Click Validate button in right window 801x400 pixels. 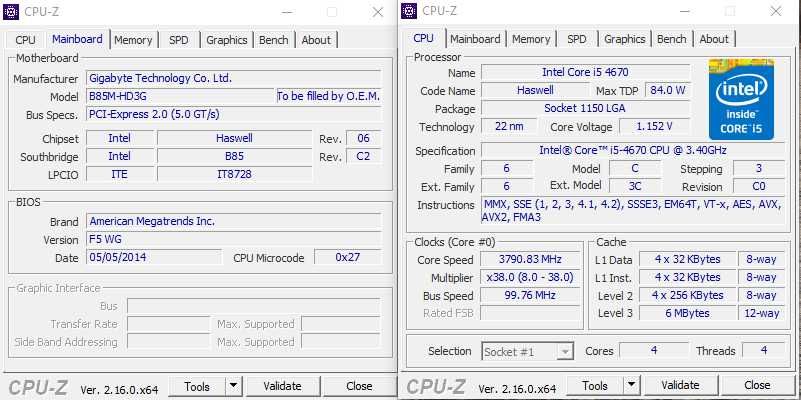coord(680,385)
